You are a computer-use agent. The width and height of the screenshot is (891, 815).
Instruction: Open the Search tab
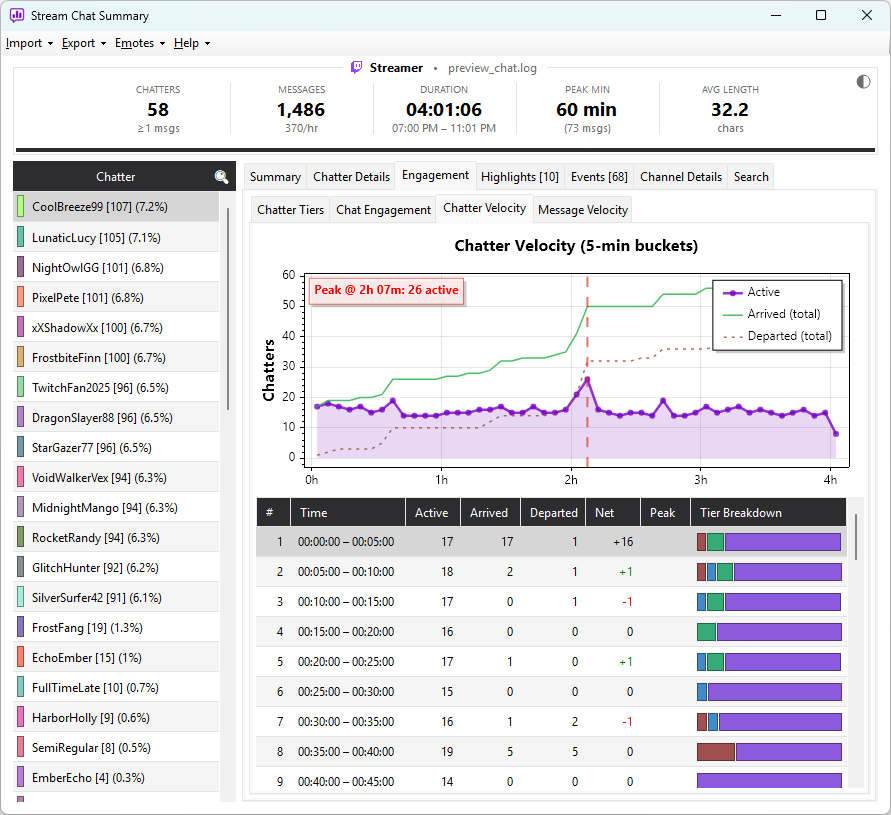point(751,177)
